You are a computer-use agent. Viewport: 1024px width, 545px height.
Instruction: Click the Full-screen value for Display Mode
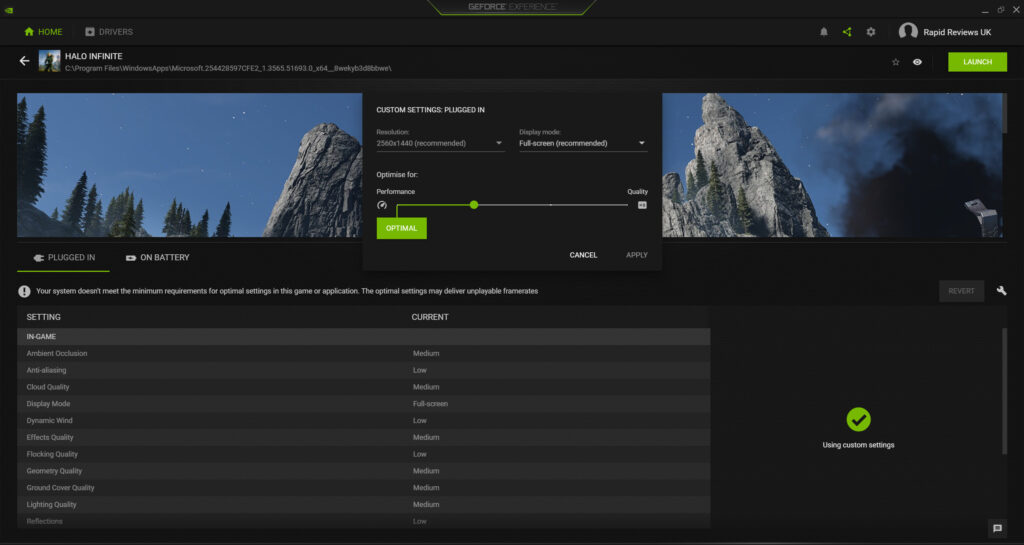tap(430, 404)
